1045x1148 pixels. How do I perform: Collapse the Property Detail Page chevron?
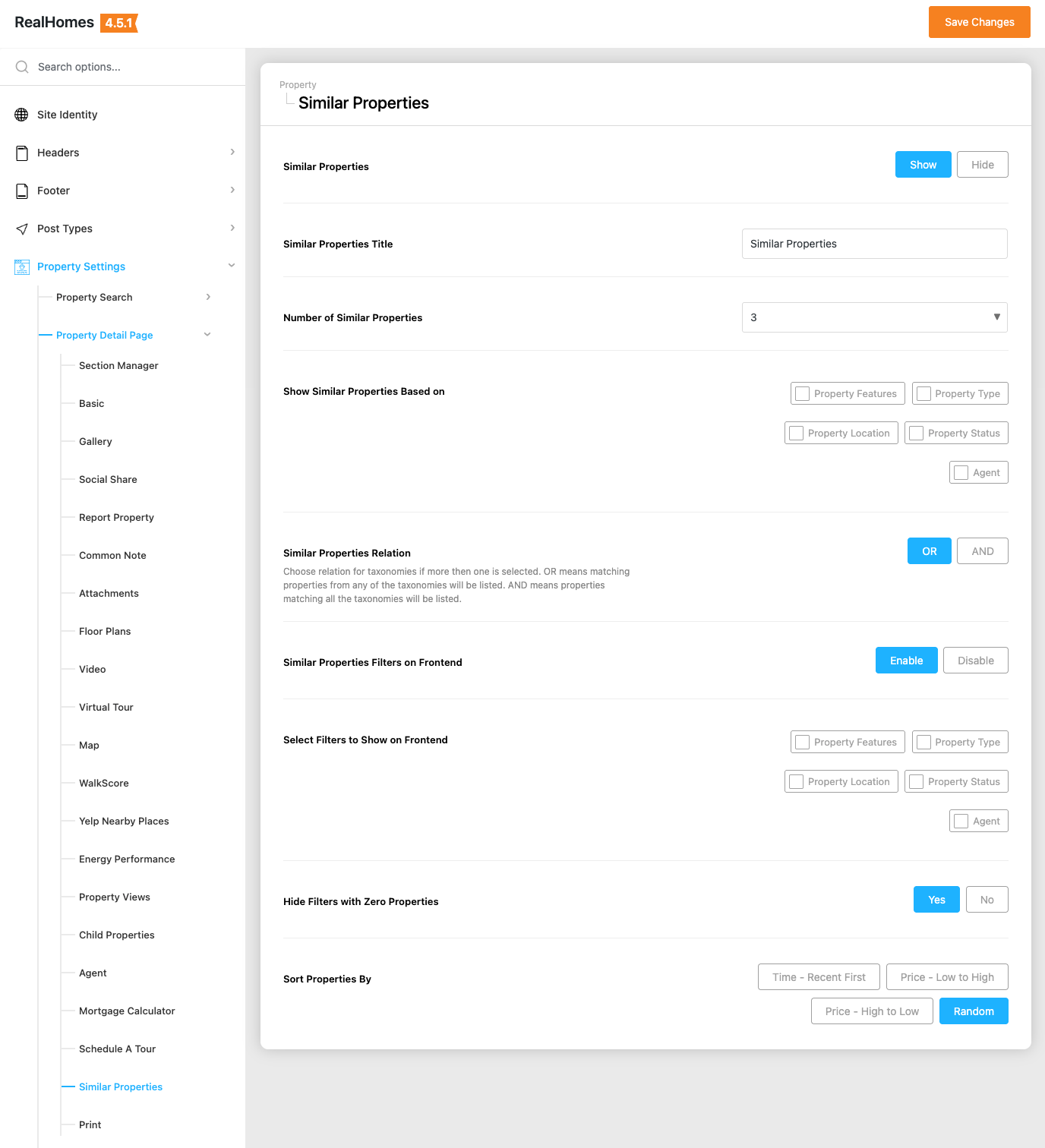click(207, 335)
